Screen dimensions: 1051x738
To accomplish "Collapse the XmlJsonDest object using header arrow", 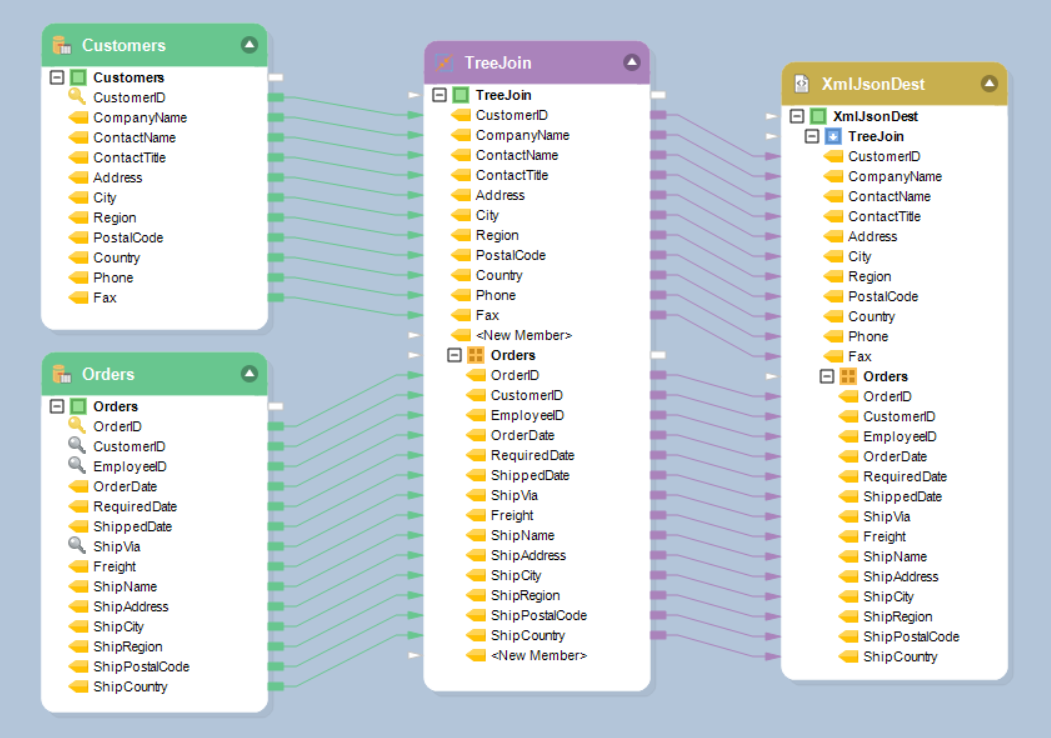I will [989, 84].
